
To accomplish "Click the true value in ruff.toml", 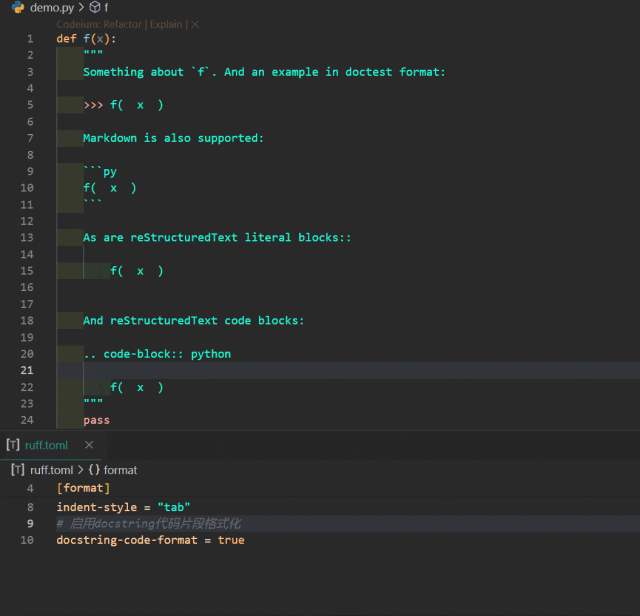I will [231, 540].
